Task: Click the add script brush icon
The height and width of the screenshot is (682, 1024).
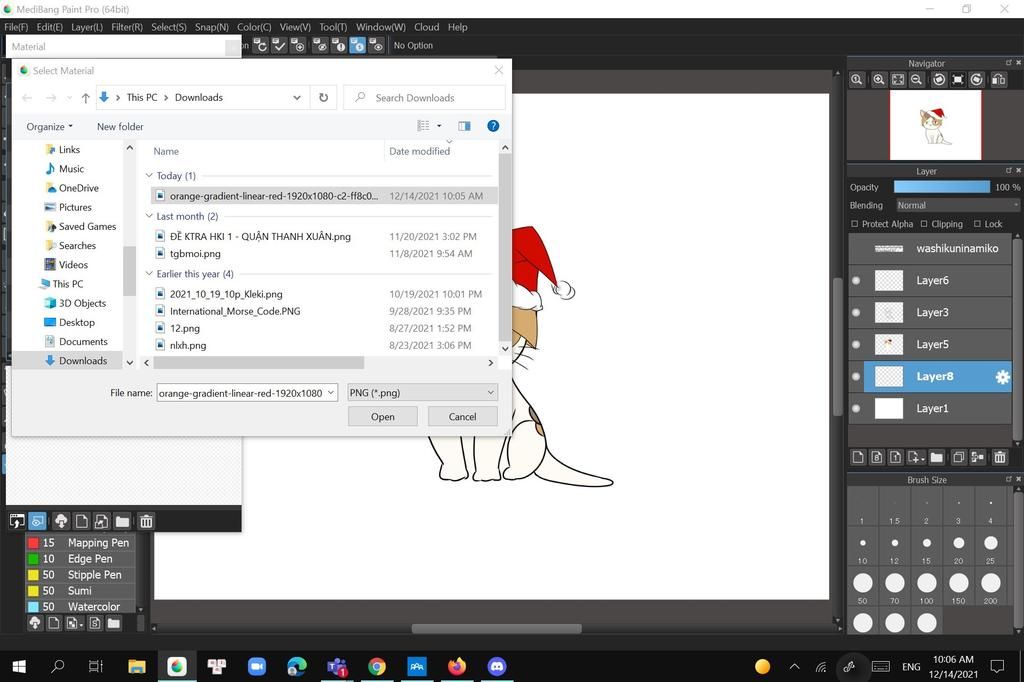Action: (x=95, y=623)
